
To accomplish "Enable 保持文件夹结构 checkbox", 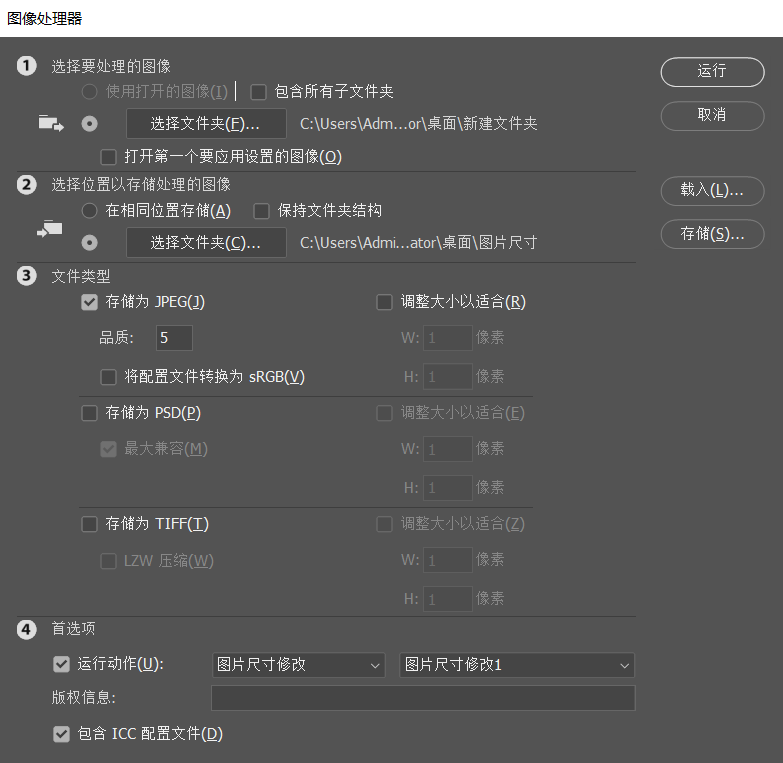I will (x=261, y=211).
